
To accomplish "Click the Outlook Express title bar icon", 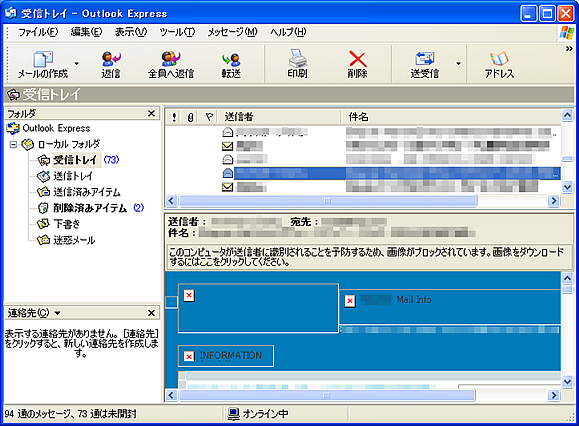I will click(11, 13).
